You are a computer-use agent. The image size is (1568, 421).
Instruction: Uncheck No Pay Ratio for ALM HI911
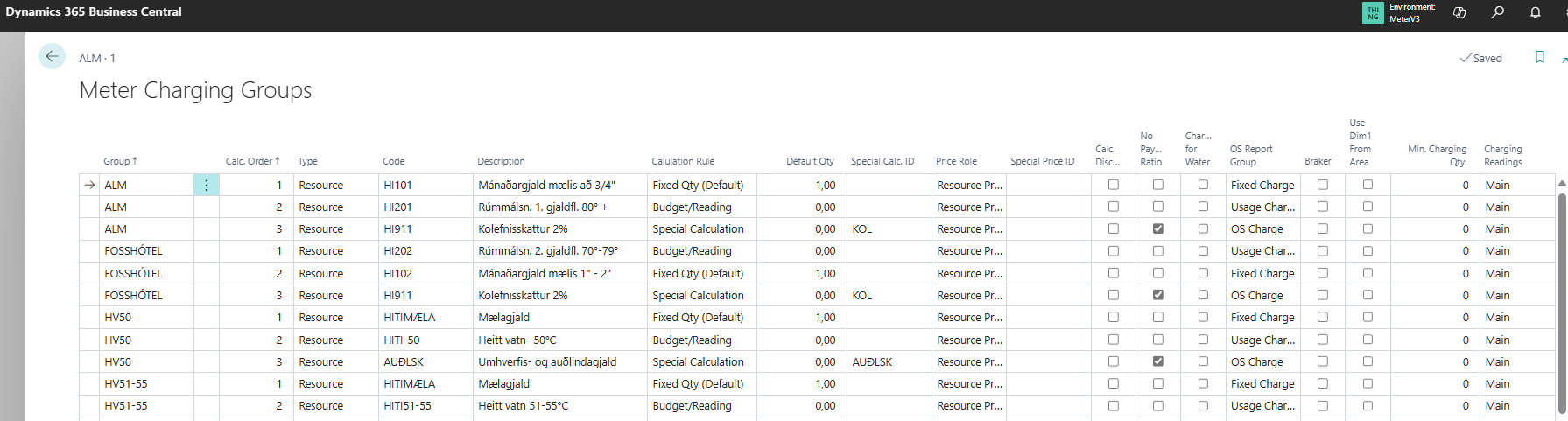1157,229
